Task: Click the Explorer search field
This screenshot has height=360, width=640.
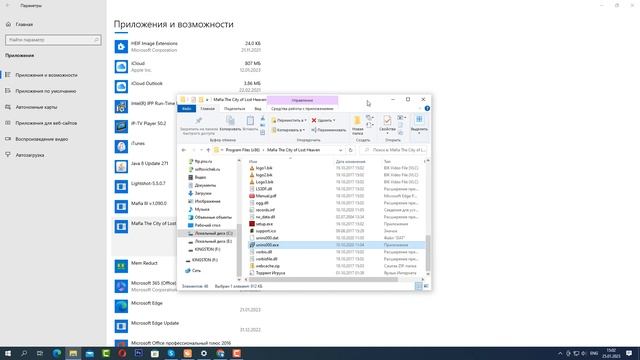Action: click(x=394, y=150)
